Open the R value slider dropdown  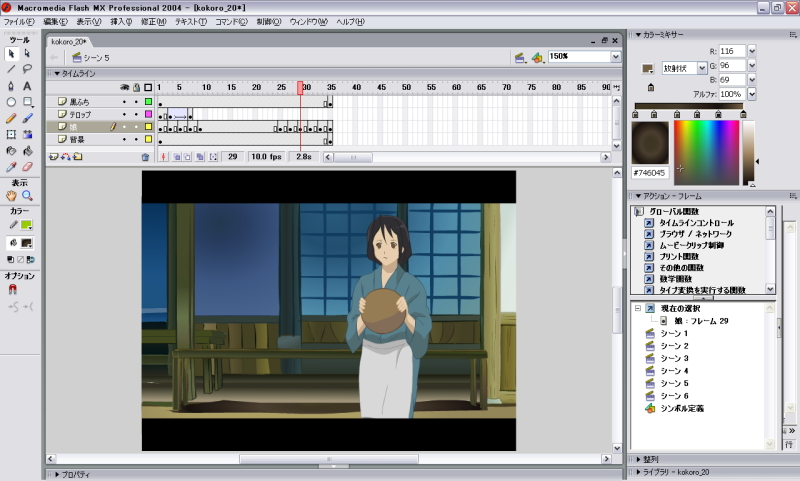[x=752, y=51]
